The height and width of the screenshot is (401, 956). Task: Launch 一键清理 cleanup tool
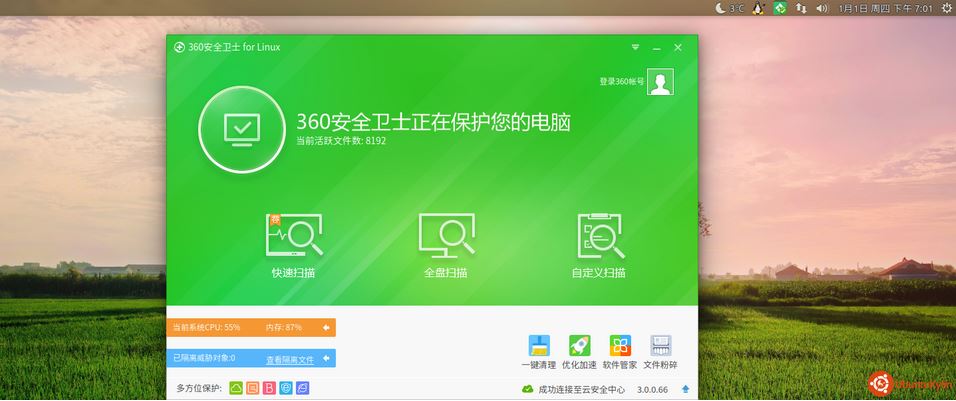click(539, 352)
